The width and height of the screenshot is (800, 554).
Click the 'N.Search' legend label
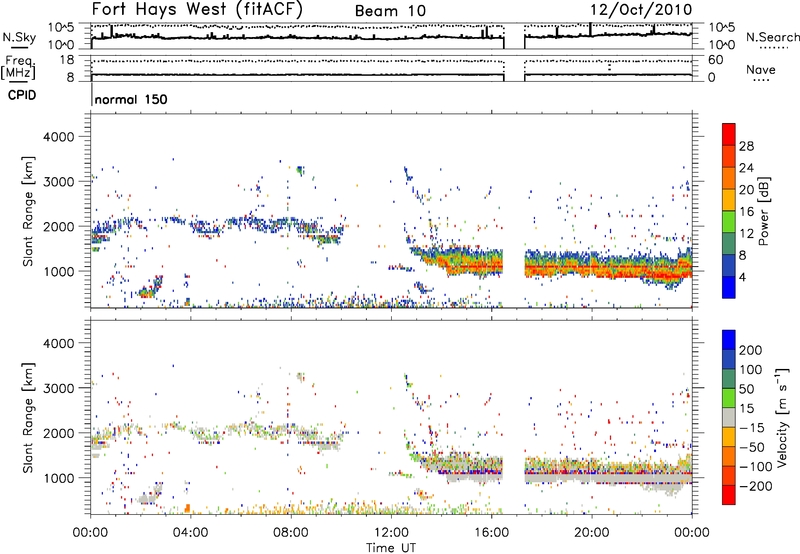click(x=772, y=37)
